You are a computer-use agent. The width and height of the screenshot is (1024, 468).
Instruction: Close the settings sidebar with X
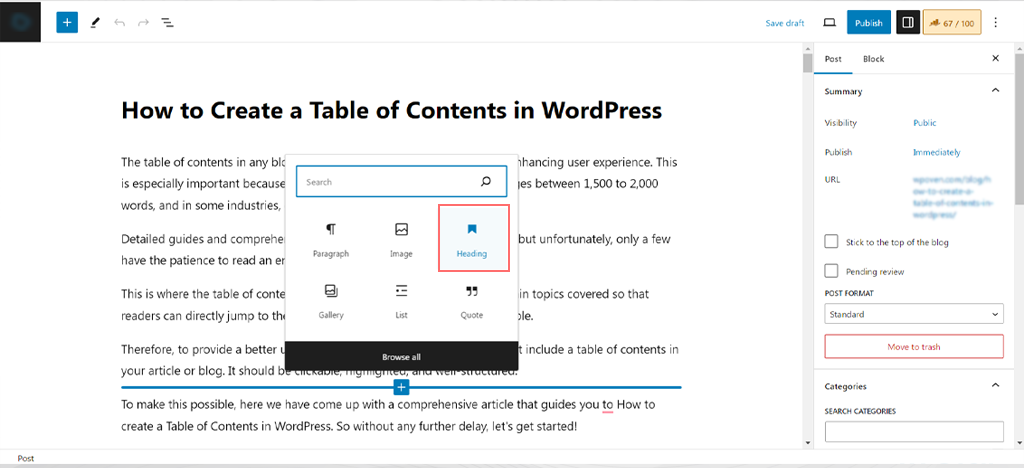995,59
